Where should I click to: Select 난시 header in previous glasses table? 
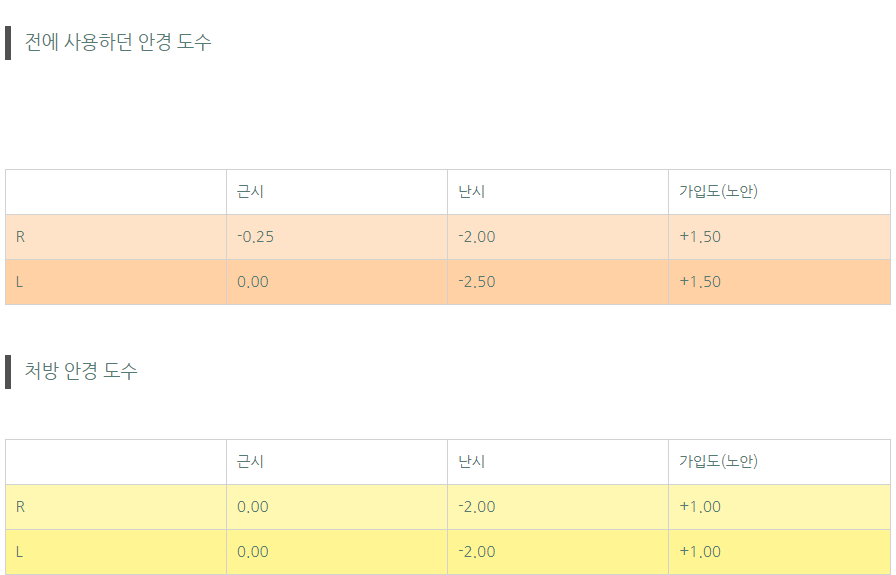click(x=472, y=192)
